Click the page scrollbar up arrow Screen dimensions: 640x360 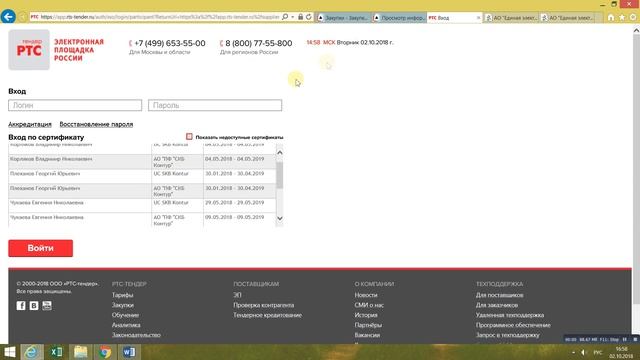coord(636,30)
